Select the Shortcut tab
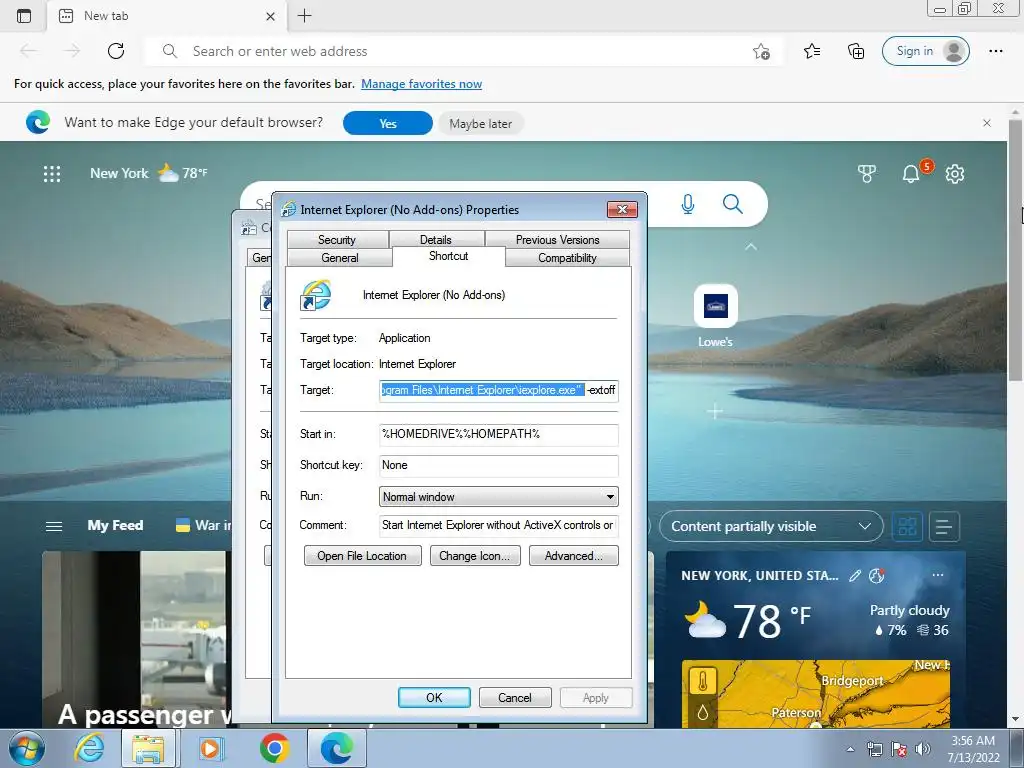1024x768 pixels. pos(449,256)
